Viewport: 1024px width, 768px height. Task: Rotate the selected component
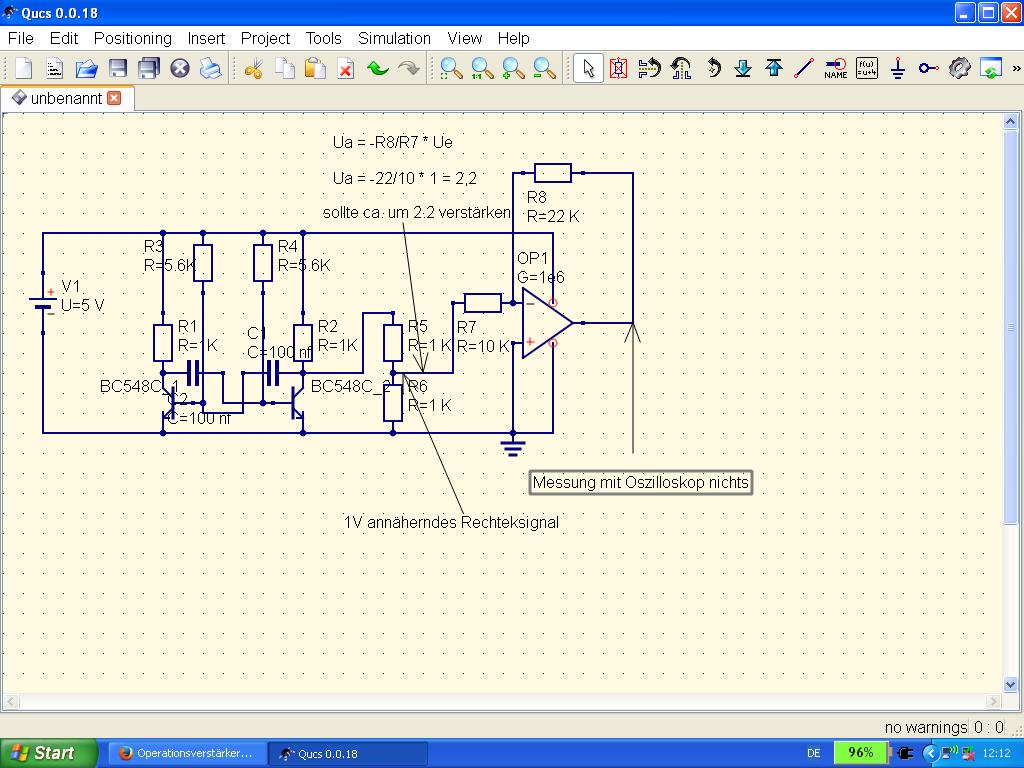click(713, 68)
